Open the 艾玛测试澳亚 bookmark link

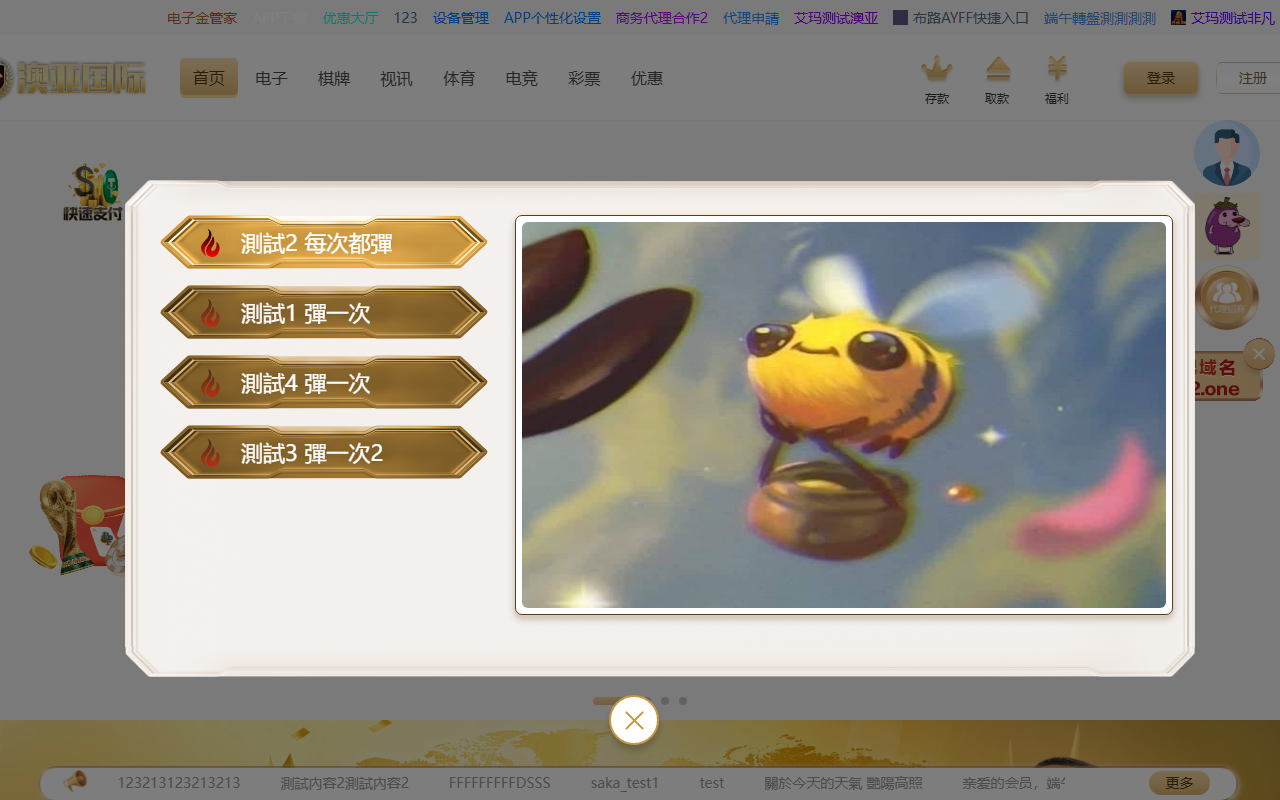pyautogui.click(x=836, y=18)
